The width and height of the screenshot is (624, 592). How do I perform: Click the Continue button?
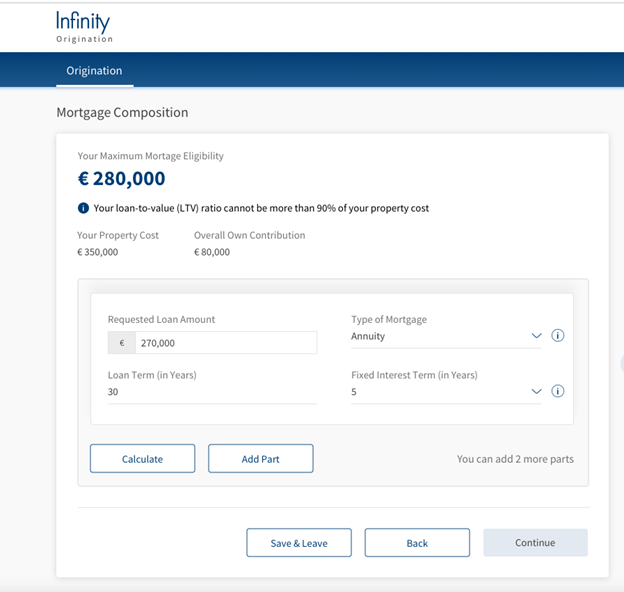(x=535, y=543)
